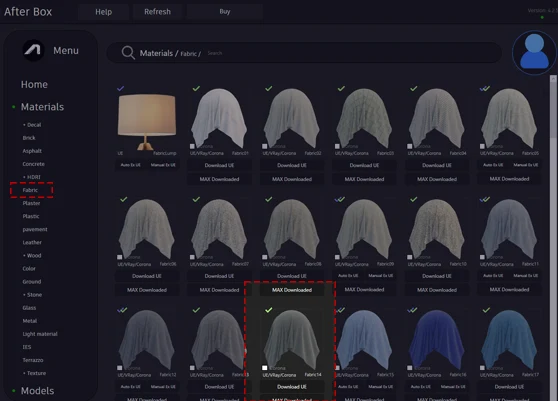Click the green checkmark on Fabric03 card

point(341,88)
